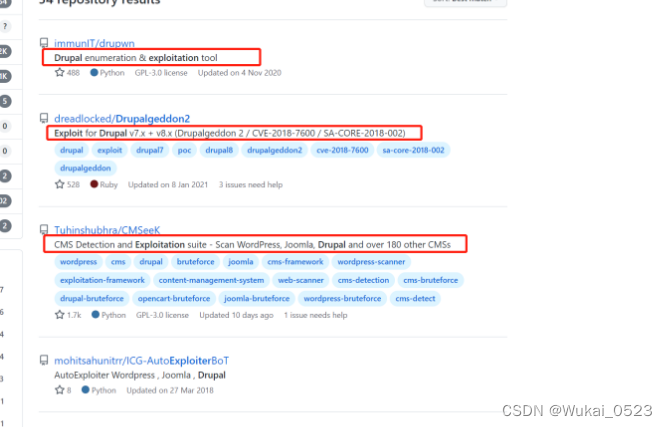
Task: Click the repo icon beside immunIT/drupwn
Action: pos(44,43)
